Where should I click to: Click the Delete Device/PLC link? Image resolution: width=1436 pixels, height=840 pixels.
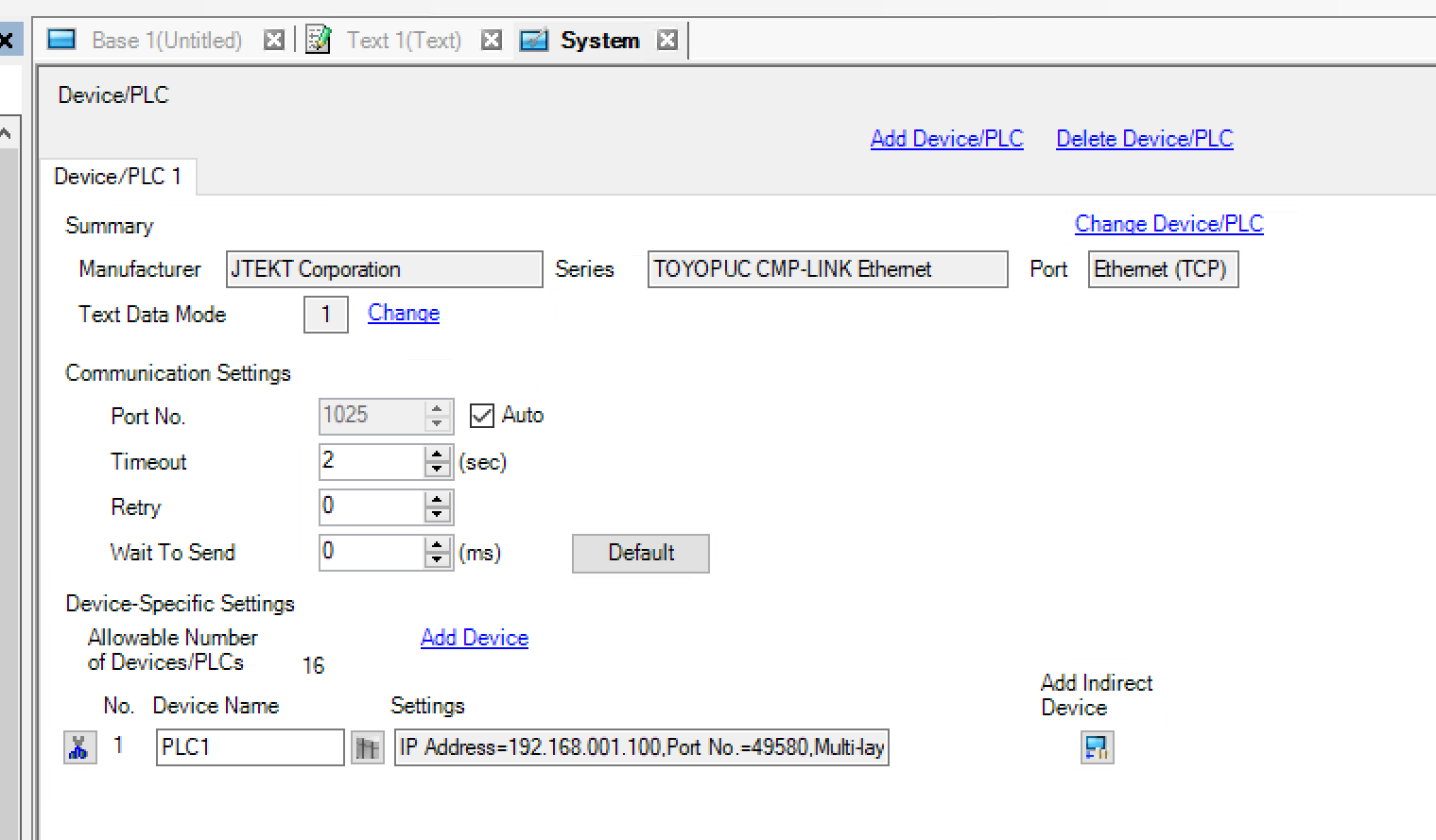1144,139
